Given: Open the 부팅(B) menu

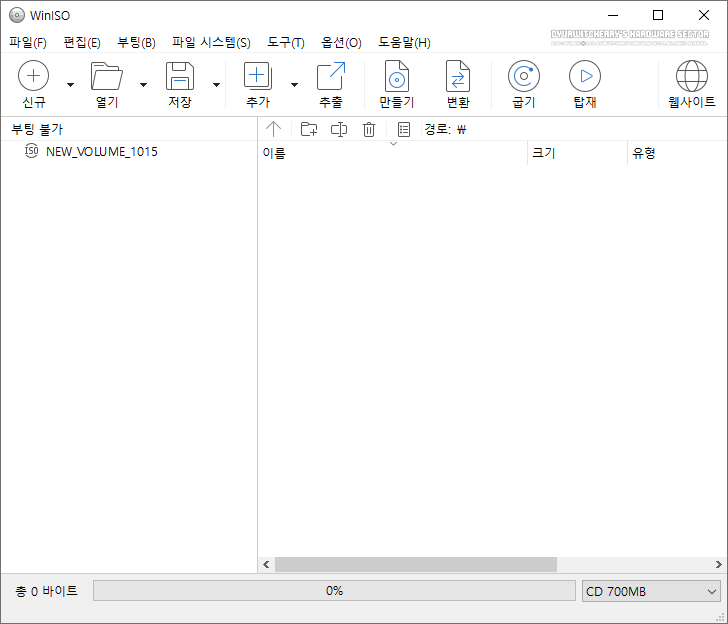Looking at the screenshot, I should pyautogui.click(x=136, y=43).
